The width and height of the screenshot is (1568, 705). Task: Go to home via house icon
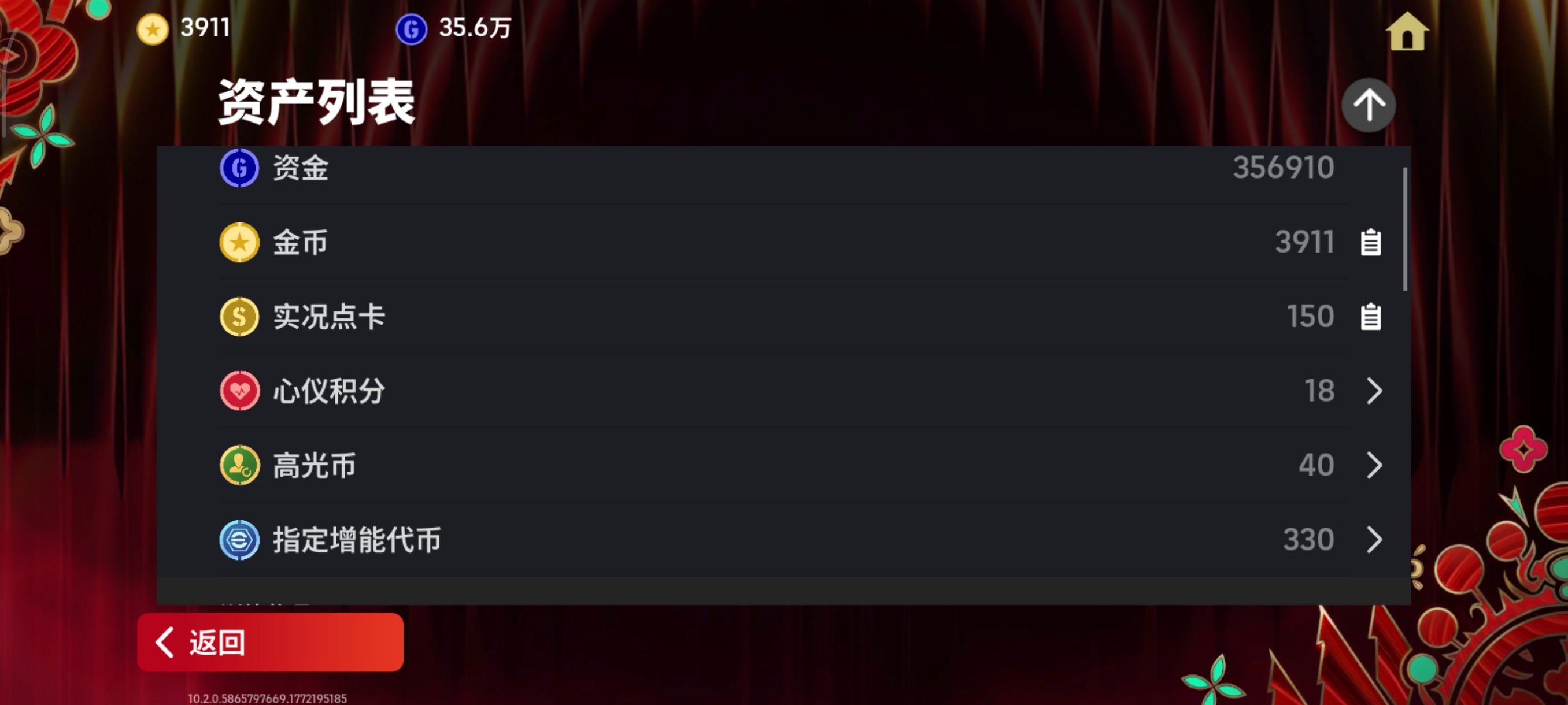tap(1407, 31)
